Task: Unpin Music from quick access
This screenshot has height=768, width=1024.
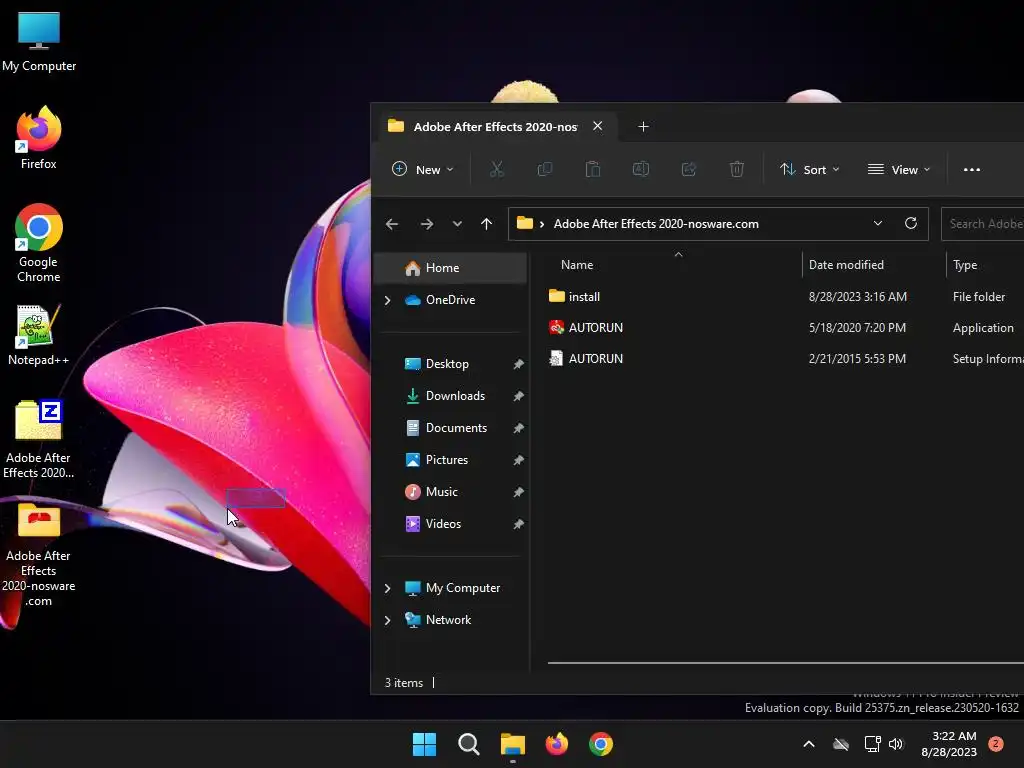Action: coord(519,492)
